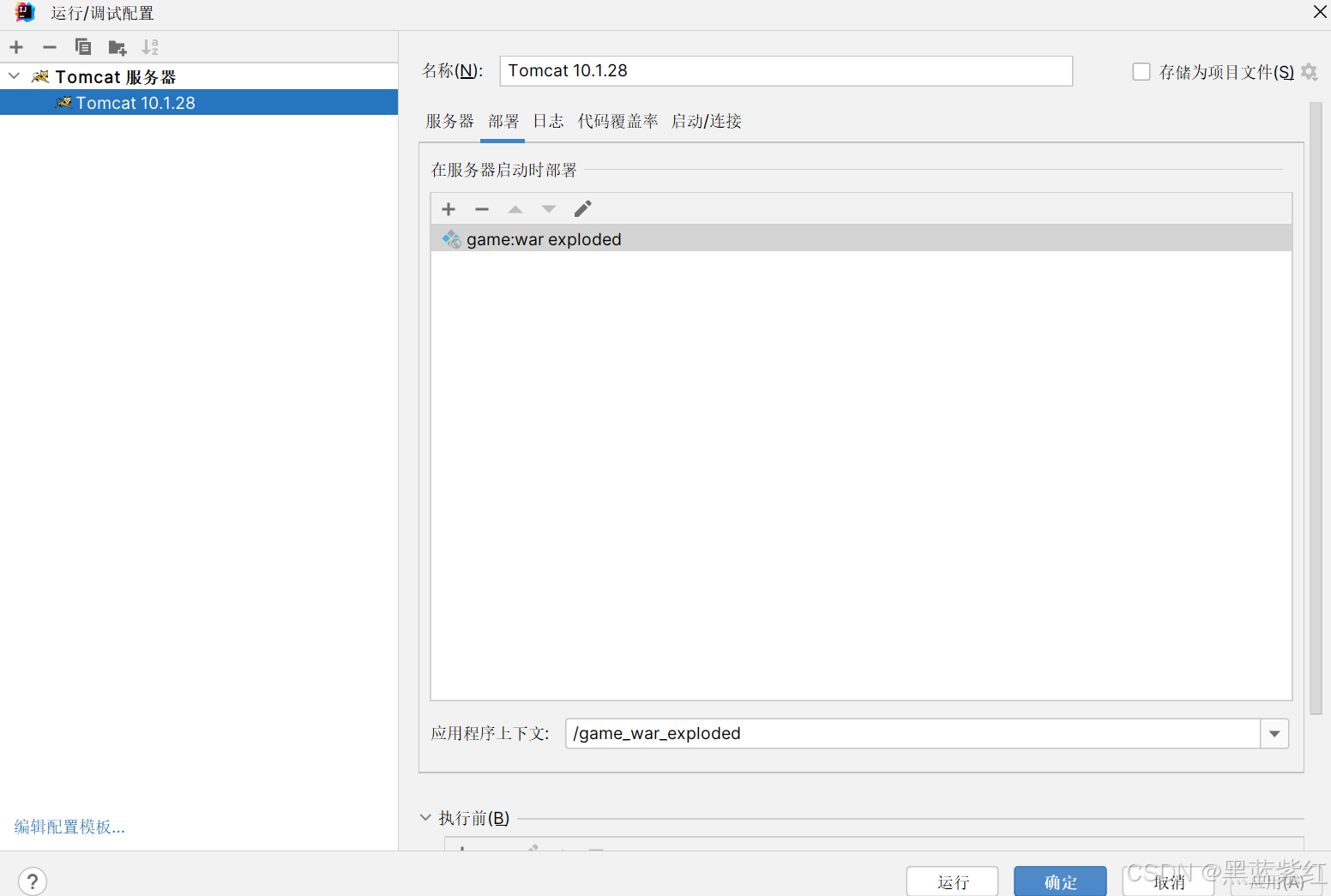Open gear settings next to store as project file
Viewport: 1331px width, 896px height.
(x=1309, y=72)
